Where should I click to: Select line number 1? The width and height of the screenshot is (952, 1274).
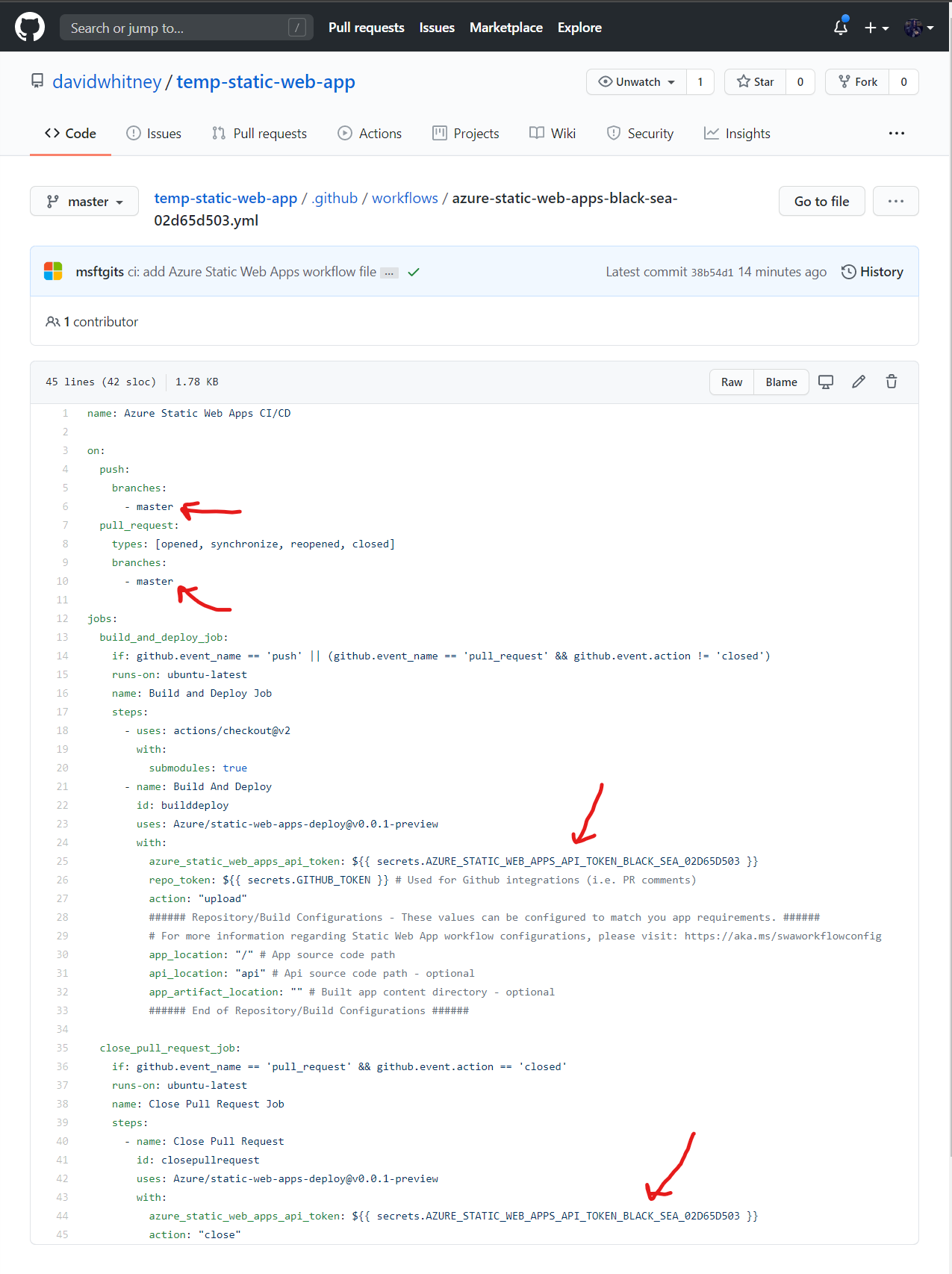point(65,413)
